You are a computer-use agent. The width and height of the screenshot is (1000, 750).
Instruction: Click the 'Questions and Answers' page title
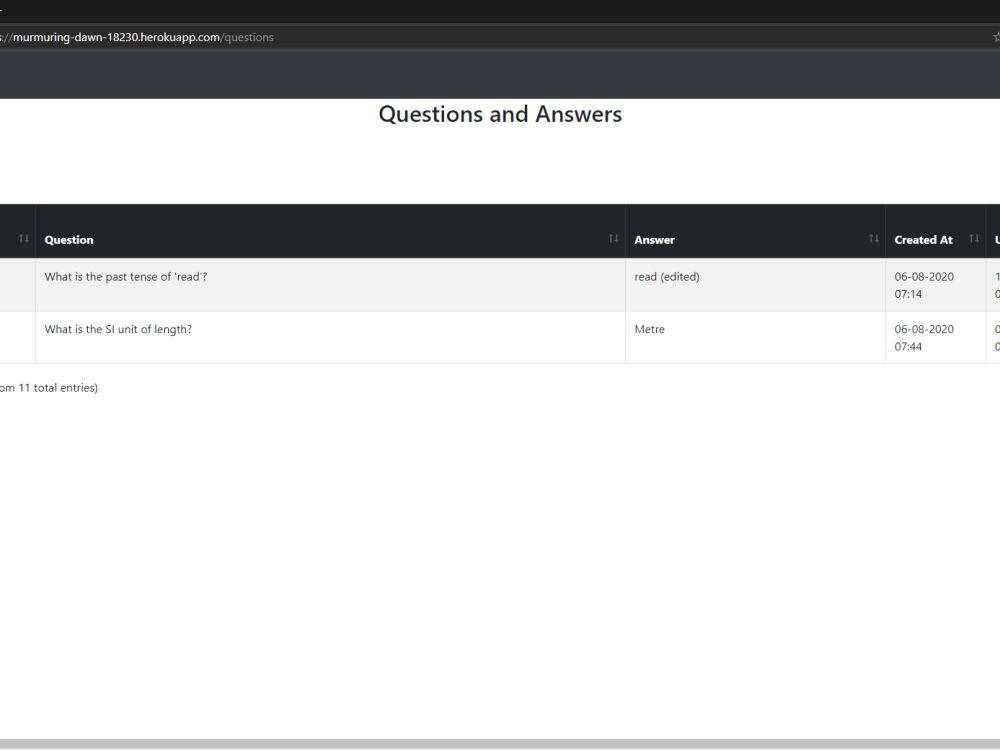[x=500, y=114]
